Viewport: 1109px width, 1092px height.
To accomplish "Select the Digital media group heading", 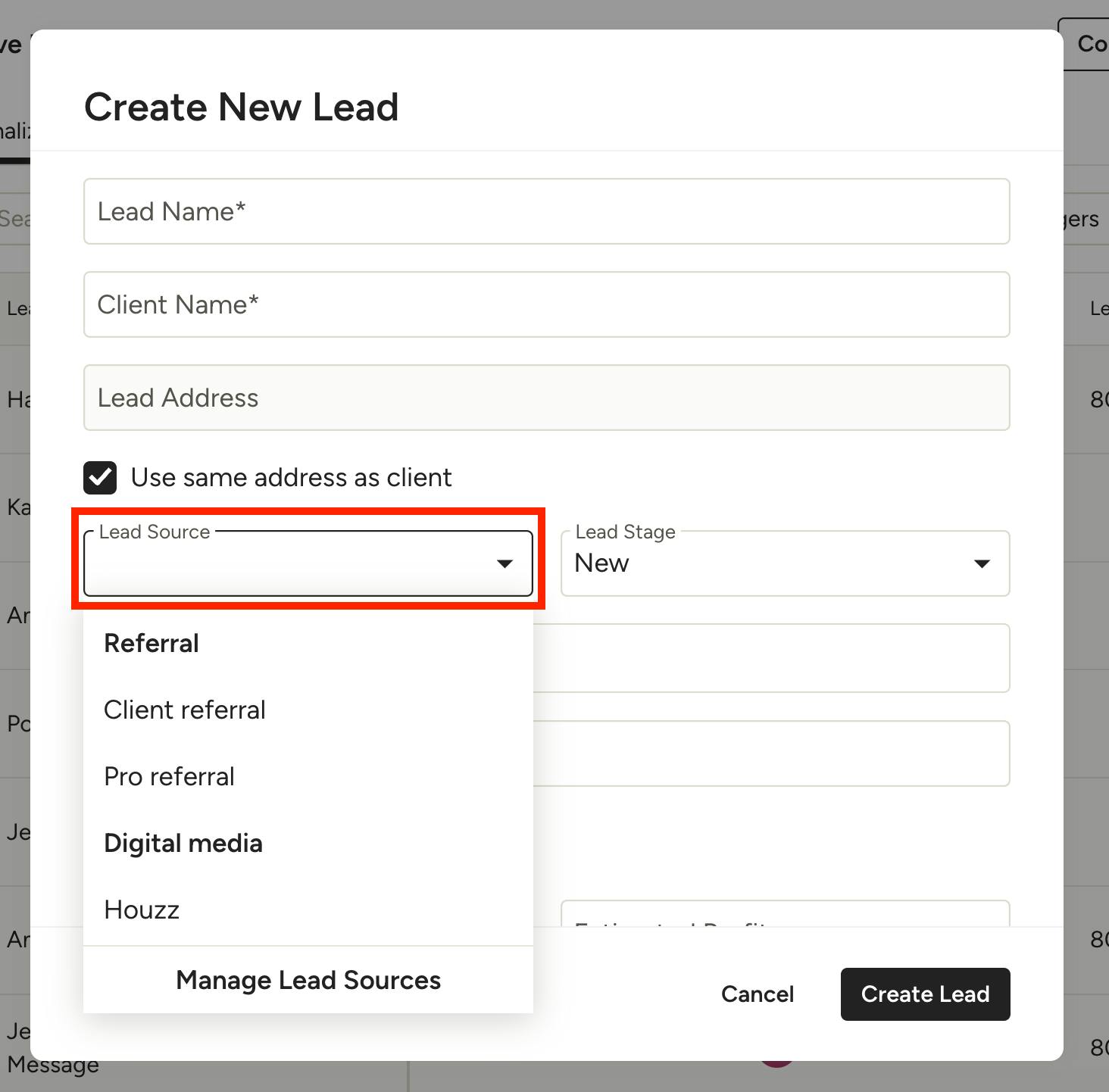I will [x=183, y=843].
